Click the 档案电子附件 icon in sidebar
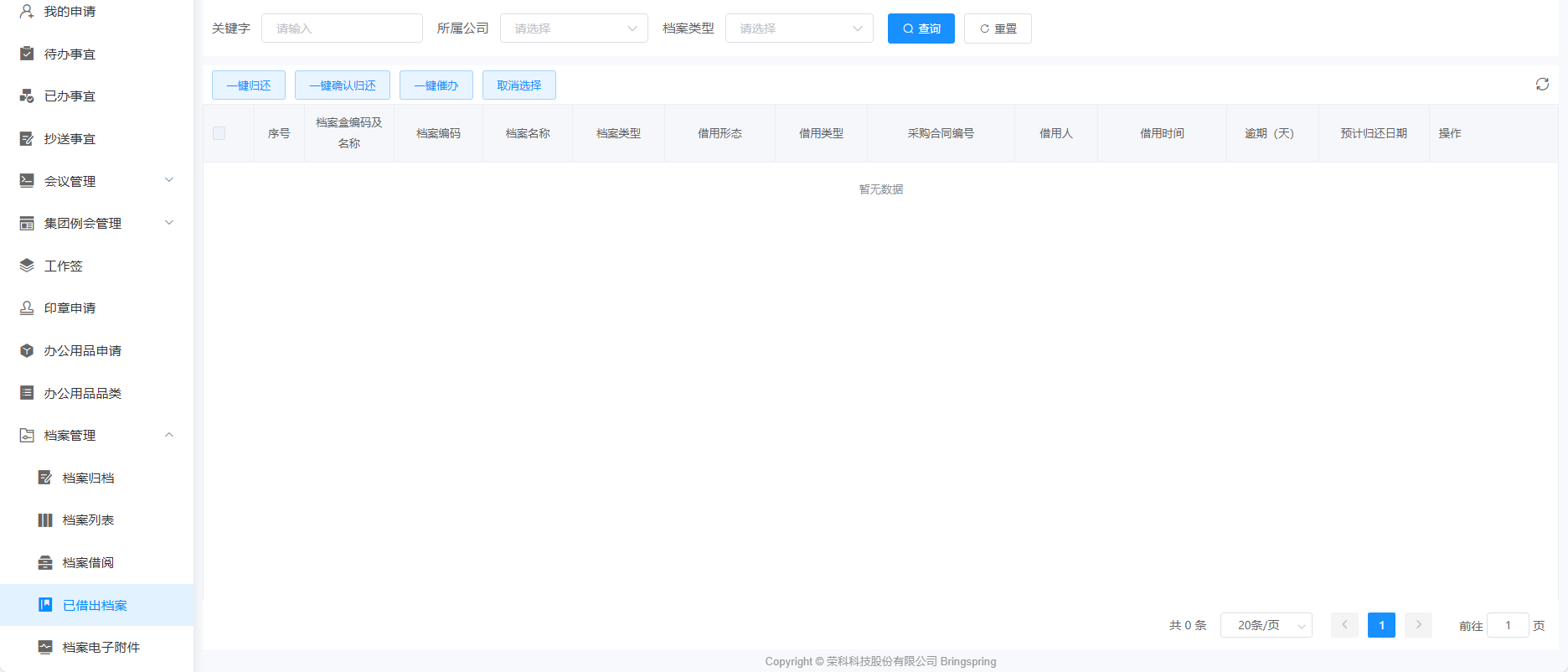Screen dimensions: 1568x672 (45, 647)
